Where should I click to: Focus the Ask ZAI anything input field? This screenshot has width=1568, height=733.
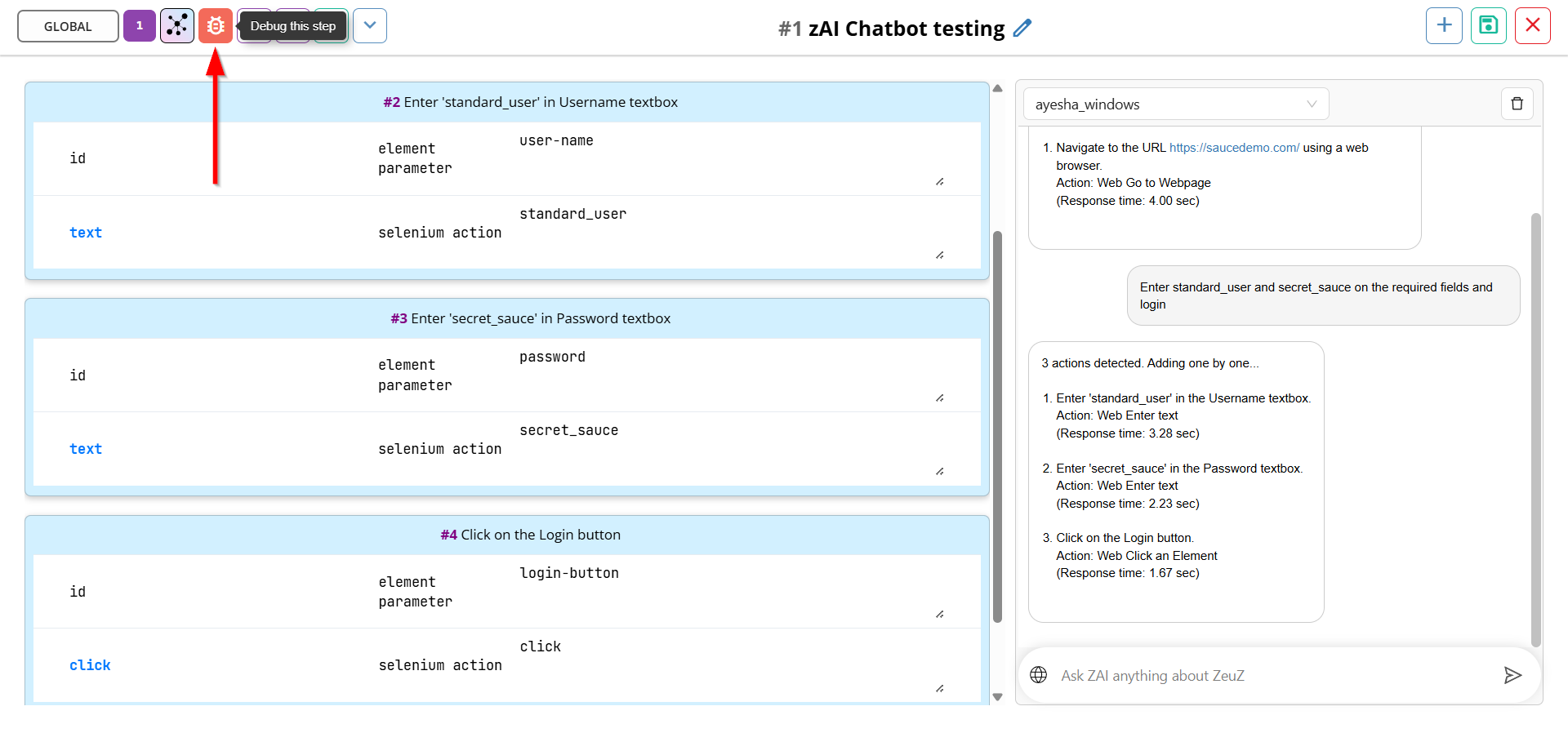pyautogui.click(x=1274, y=675)
